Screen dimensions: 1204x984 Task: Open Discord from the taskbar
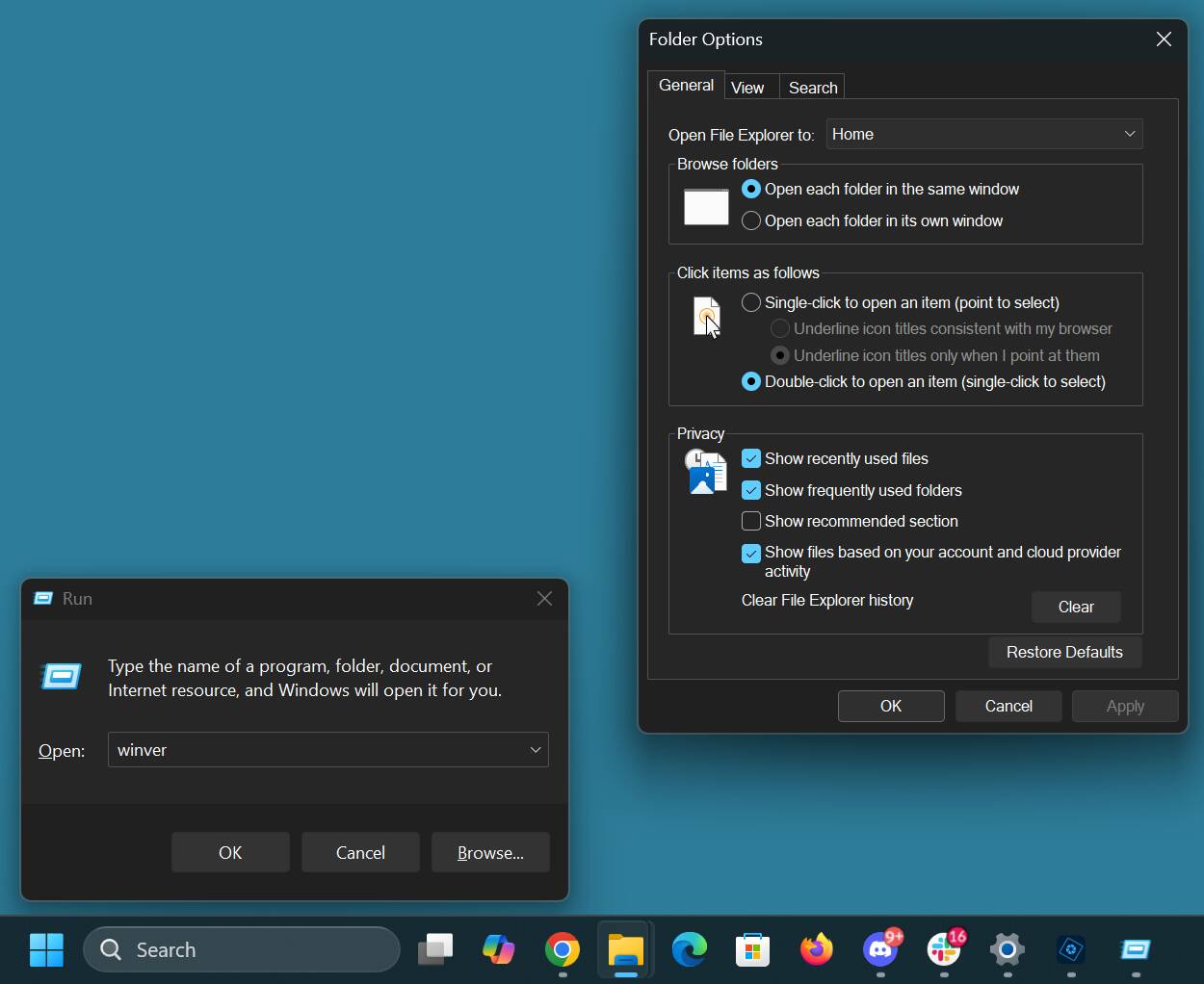click(880, 949)
